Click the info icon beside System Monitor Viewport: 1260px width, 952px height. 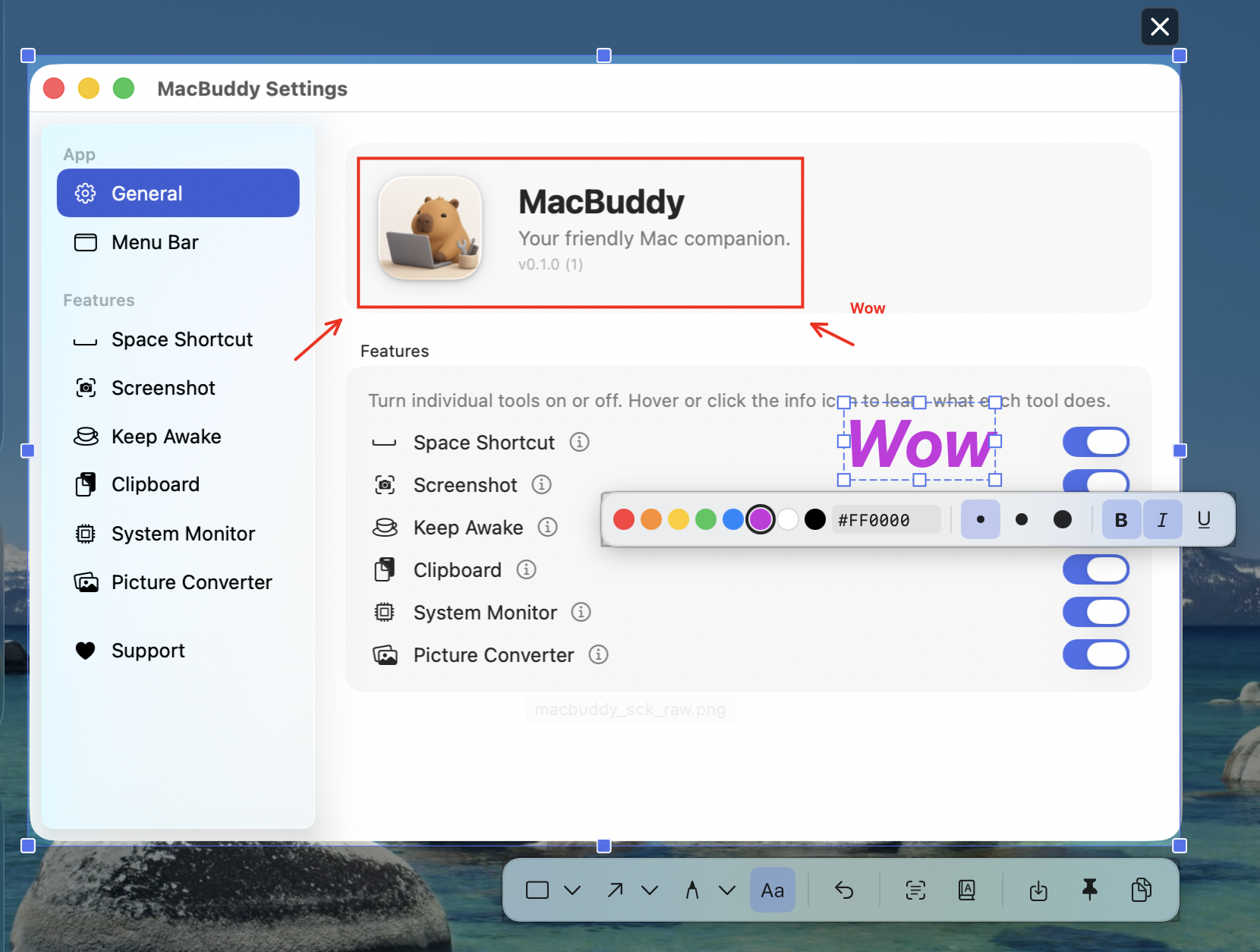(581, 612)
